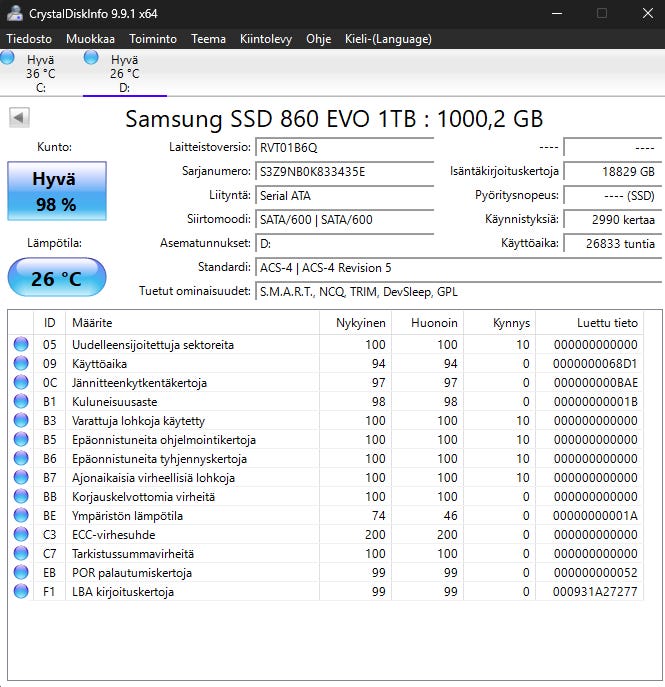Click the Käyttöaika value 26833 tuntia
Image resolution: width=665 pixels, height=687 pixels.
tap(612, 244)
